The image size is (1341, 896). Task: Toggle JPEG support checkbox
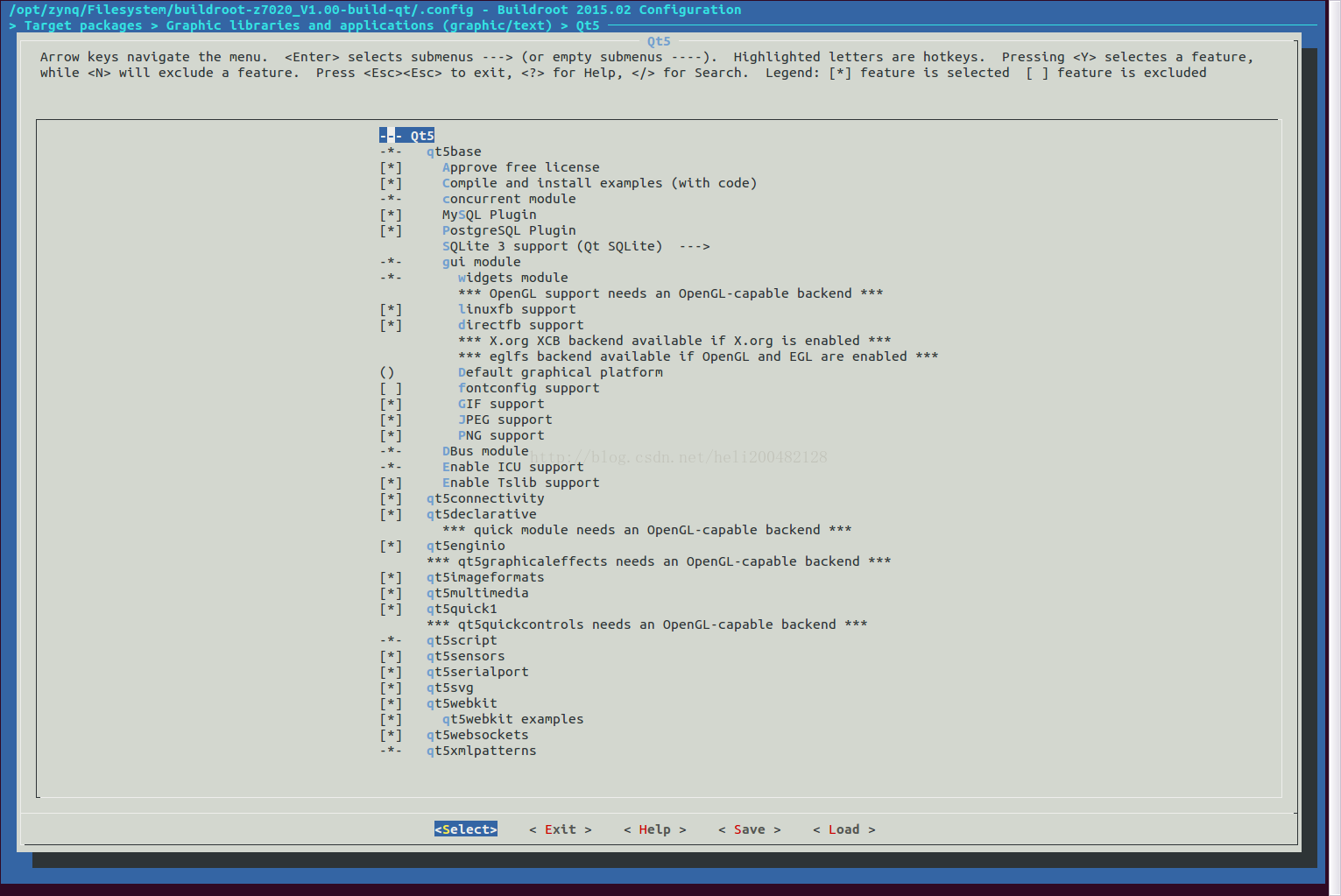(x=391, y=420)
